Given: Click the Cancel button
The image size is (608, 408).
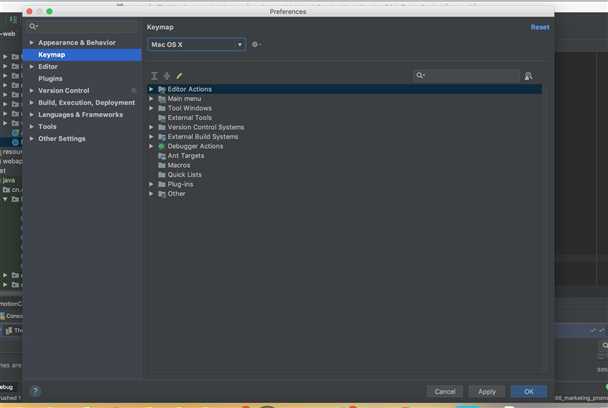Looking at the screenshot, I should (445, 392).
